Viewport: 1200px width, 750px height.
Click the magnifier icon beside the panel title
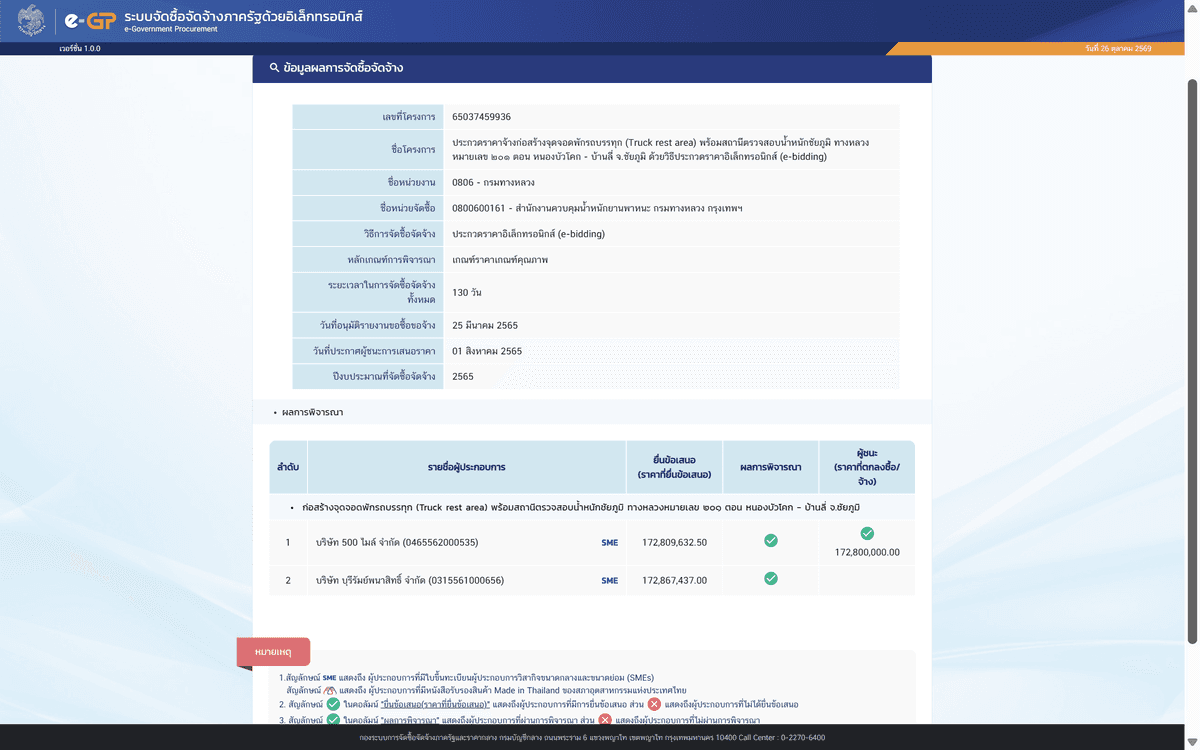tap(274, 68)
